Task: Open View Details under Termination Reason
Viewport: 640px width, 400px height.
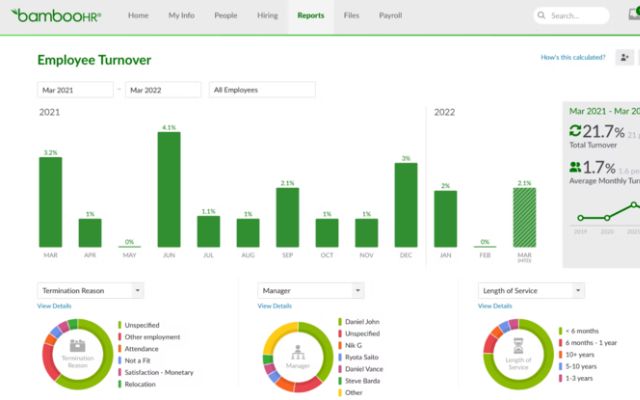Action: pyautogui.click(x=54, y=306)
